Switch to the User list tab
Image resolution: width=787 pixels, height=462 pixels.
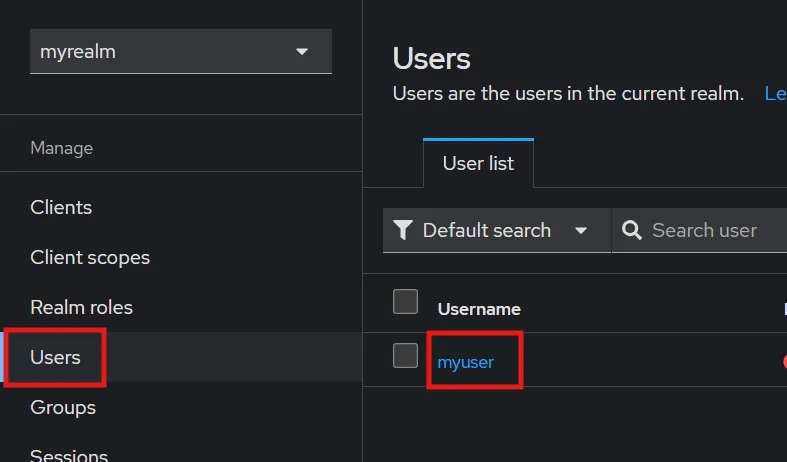(x=478, y=163)
